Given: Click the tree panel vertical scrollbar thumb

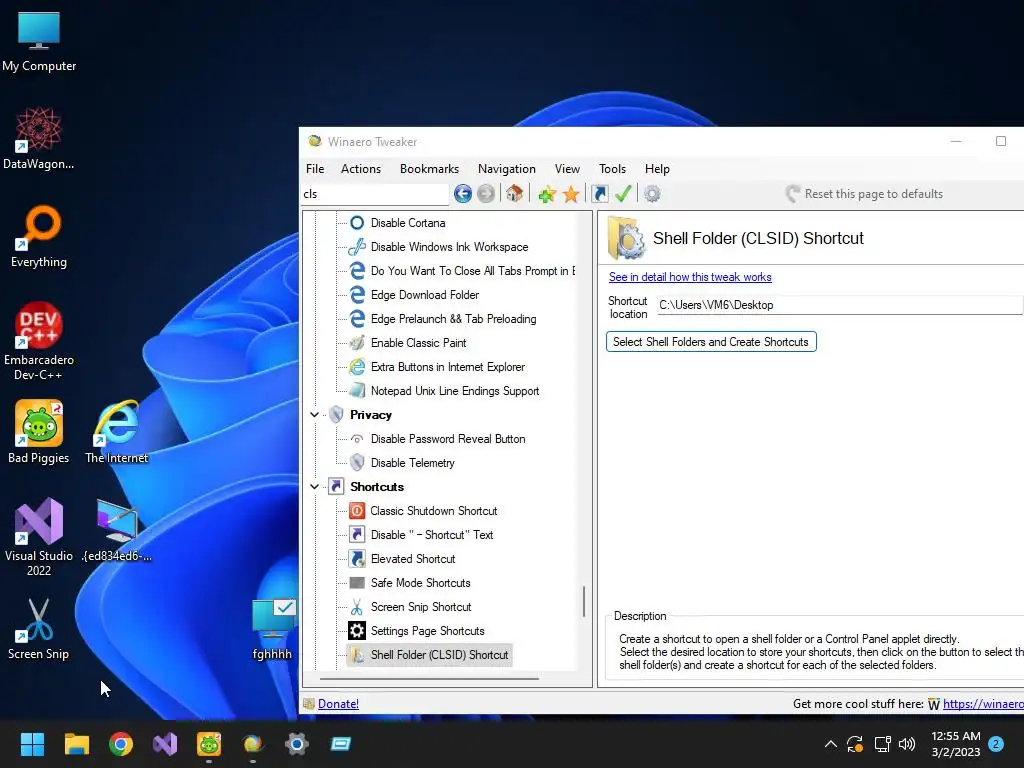Looking at the screenshot, I should 584,601.
